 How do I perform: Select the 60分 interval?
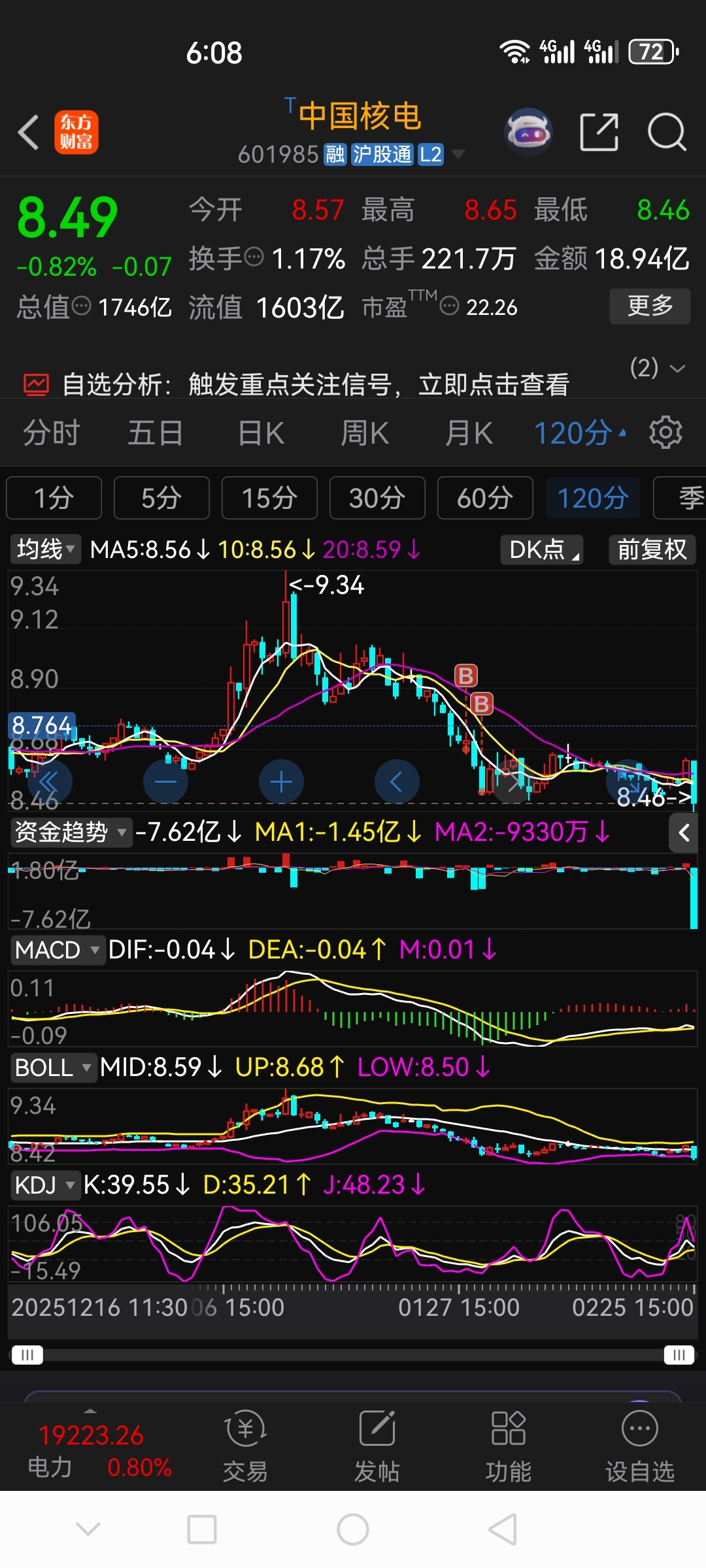485,498
